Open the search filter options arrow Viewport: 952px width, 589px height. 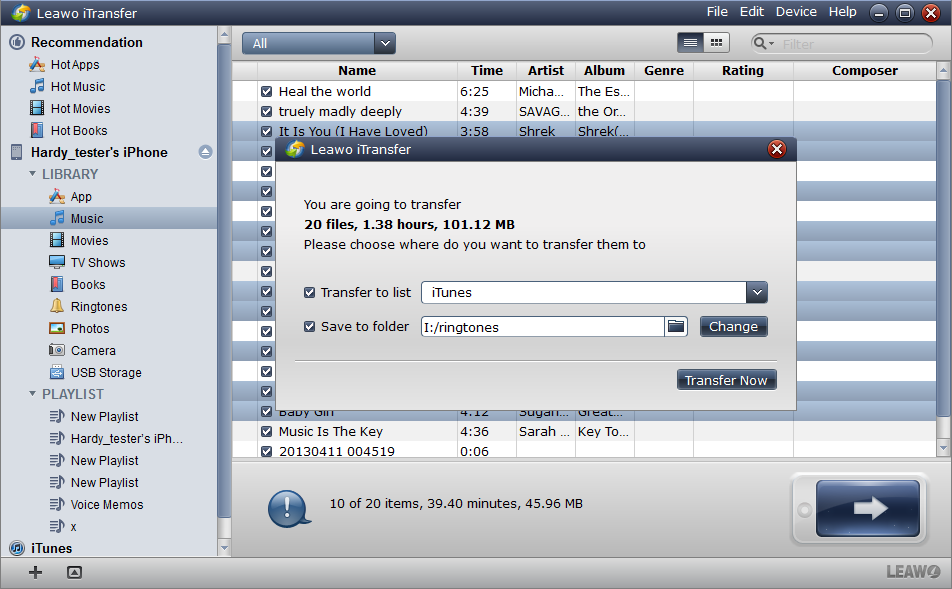[772, 44]
